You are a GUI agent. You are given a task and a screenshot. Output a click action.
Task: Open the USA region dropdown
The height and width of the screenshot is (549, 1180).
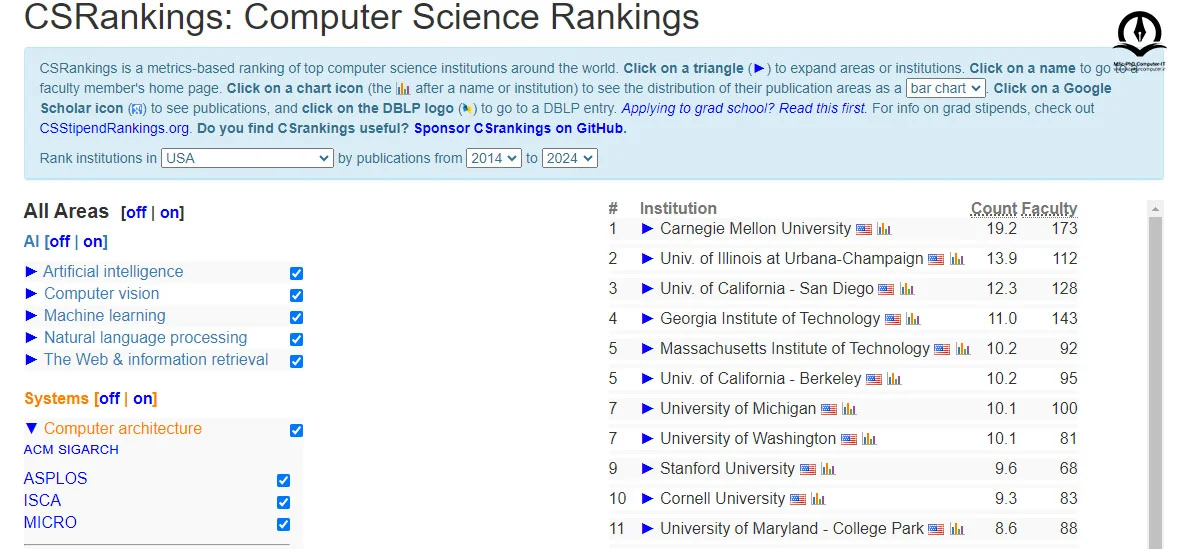coord(248,158)
